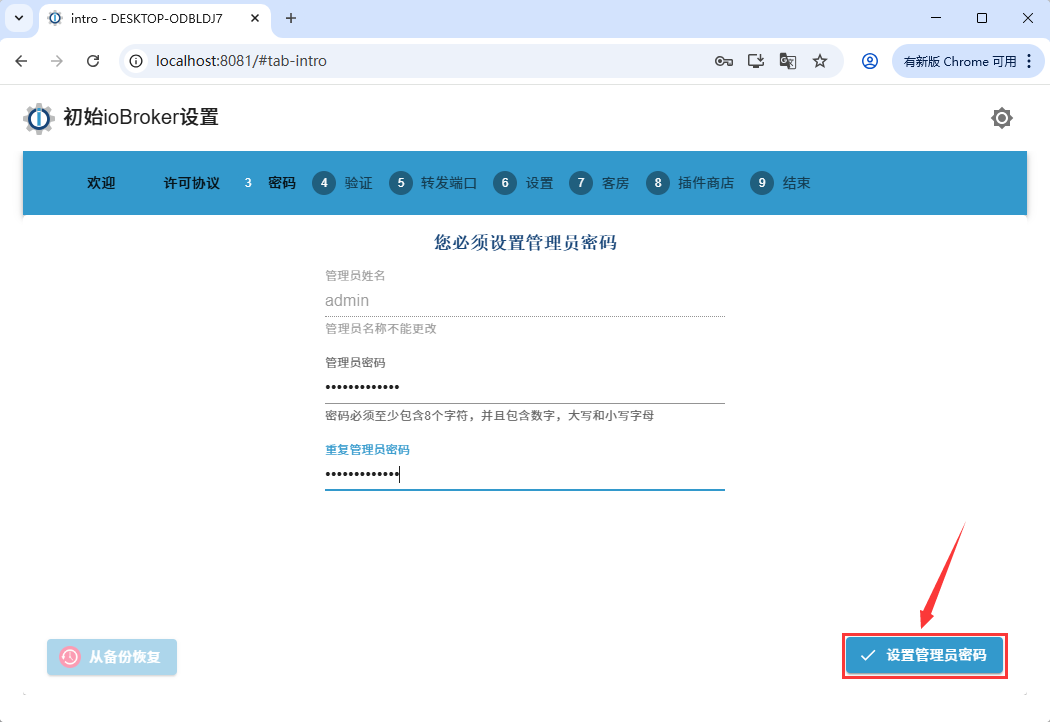Click the ioBroker logo icon
This screenshot has height=722, width=1050.
tap(39, 118)
